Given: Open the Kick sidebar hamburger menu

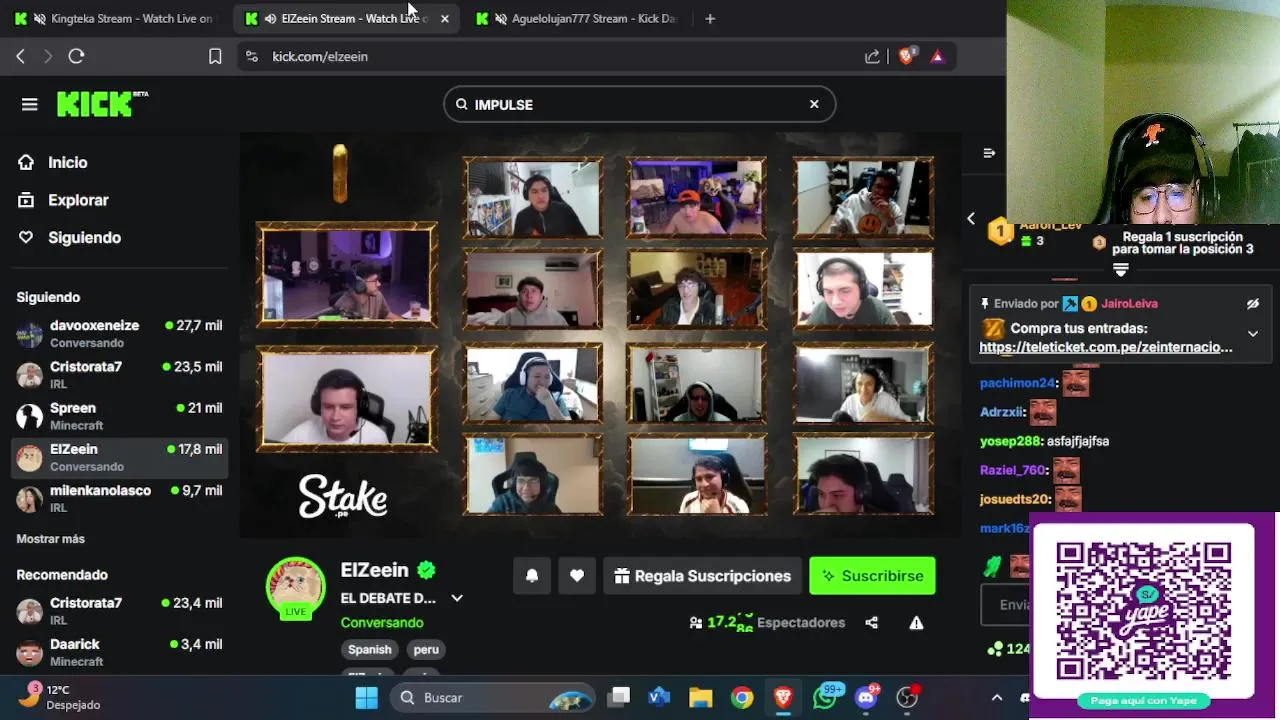Looking at the screenshot, I should pos(29,104).
